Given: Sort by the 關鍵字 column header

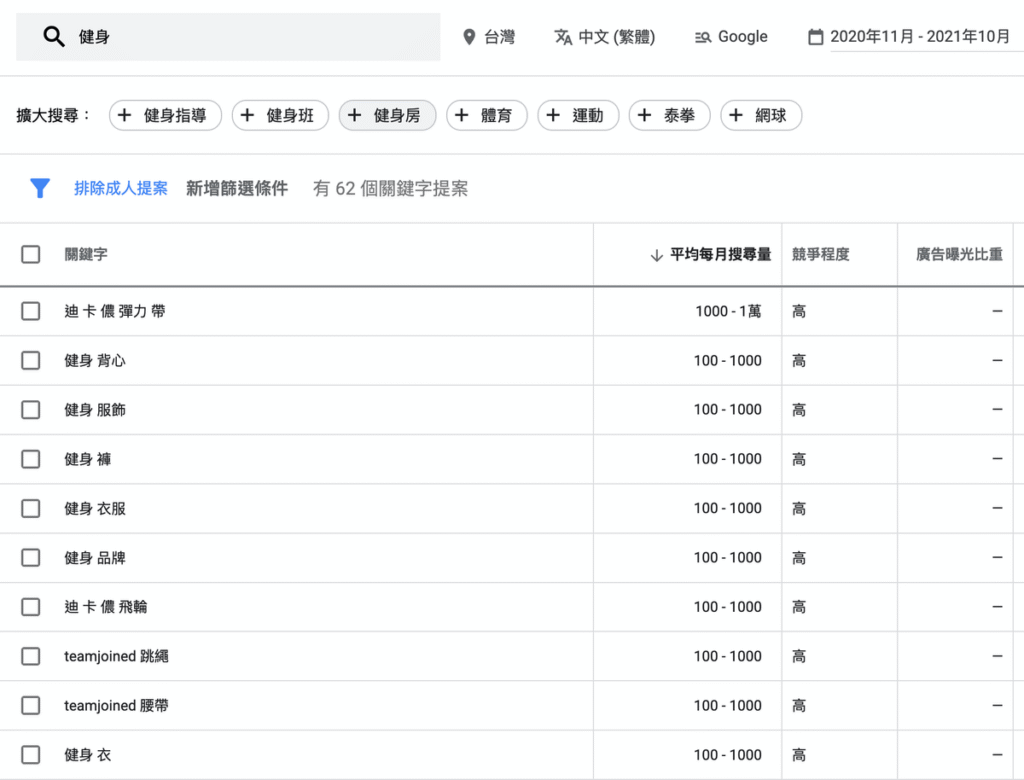Looking at the screenshot, I should coord(86,254).
